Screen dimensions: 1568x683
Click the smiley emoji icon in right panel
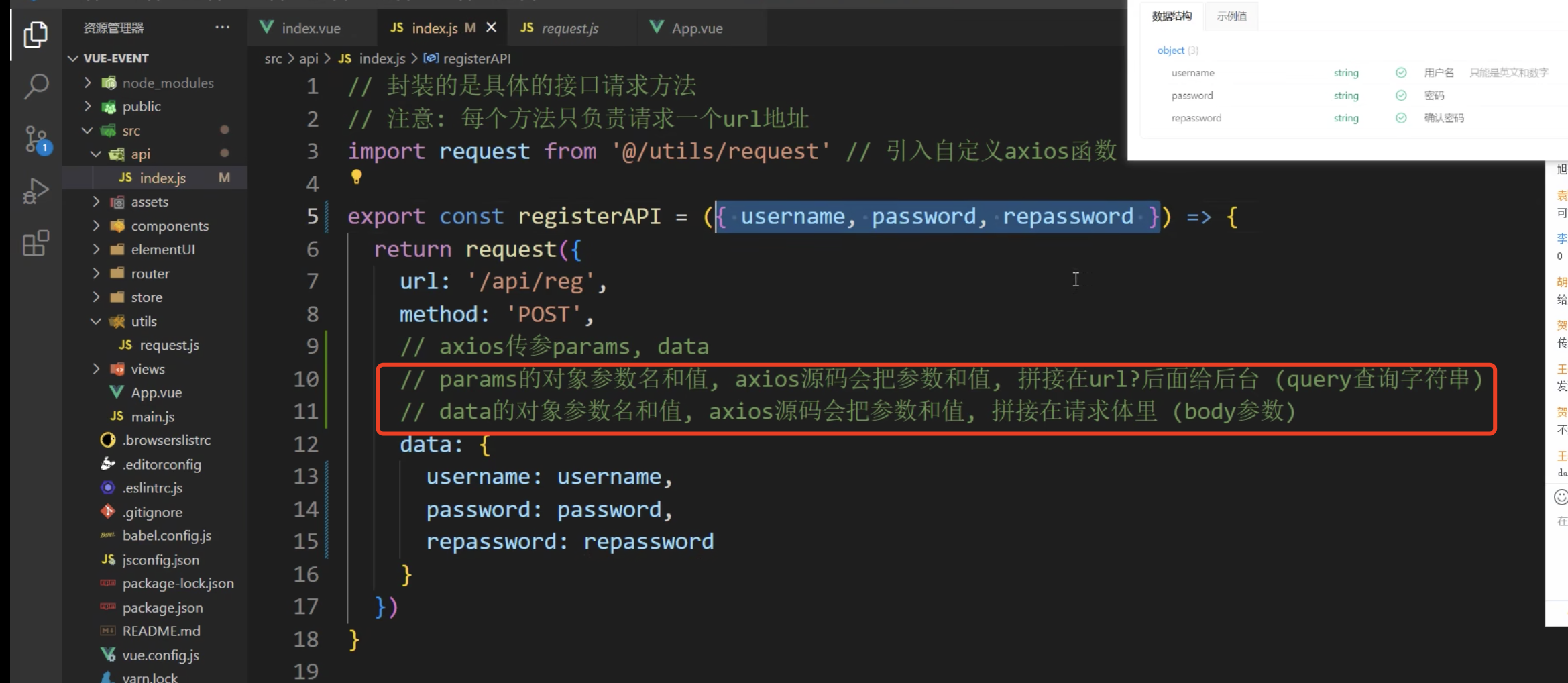click(x=1561, y=497)
